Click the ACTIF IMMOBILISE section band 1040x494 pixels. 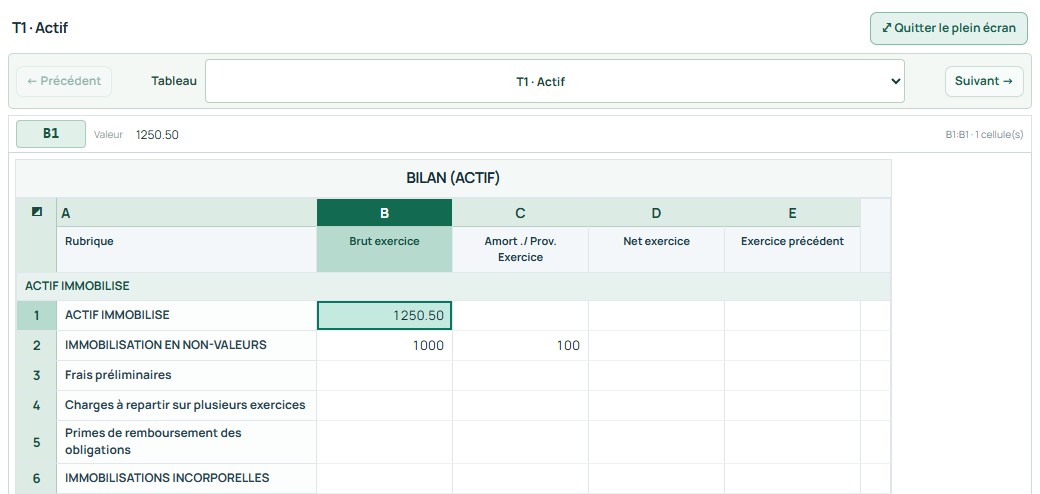[x=453, y=286]
